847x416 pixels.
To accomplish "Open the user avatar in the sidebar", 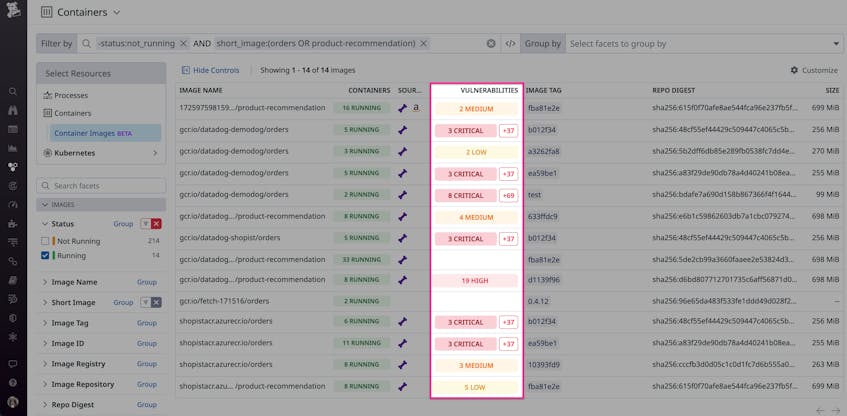I will click(13, 402).
